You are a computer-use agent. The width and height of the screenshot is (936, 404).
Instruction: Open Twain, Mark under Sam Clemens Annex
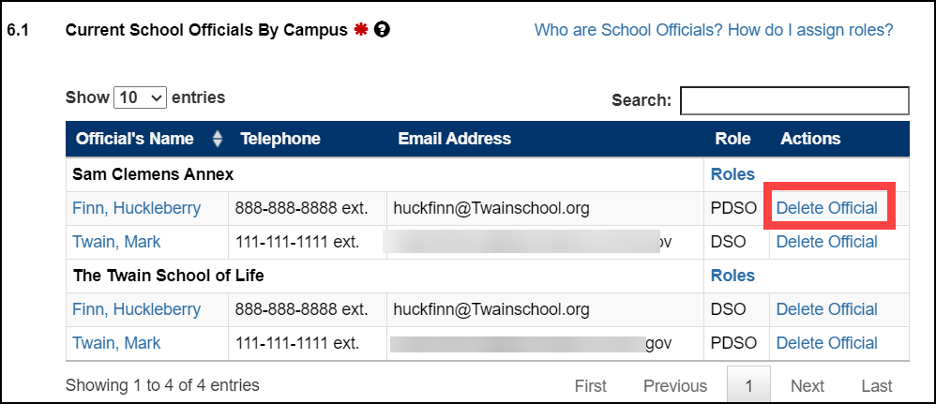point(116,242)
